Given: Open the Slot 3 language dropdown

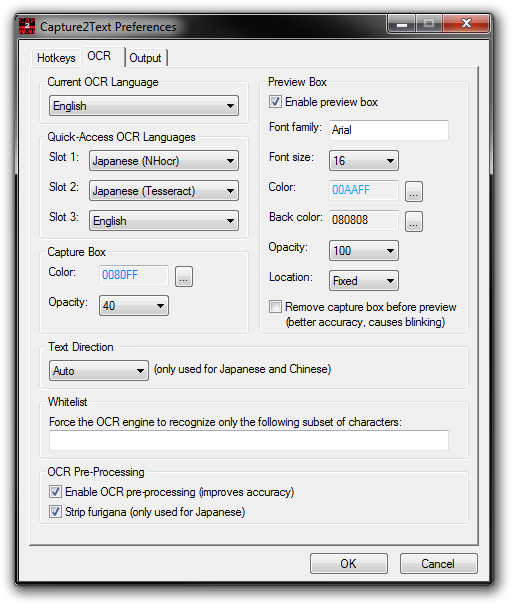Looking at the screenshot, I should [x=164, y=221].
